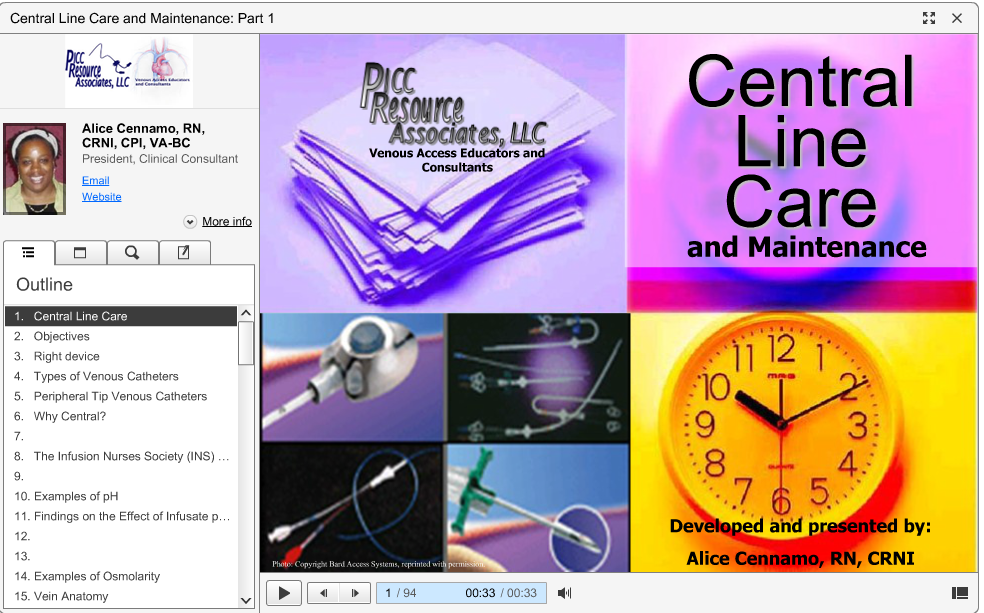The image size is (984, 613).
Task: Click the More info link
Action: click(x=227, y=221)
